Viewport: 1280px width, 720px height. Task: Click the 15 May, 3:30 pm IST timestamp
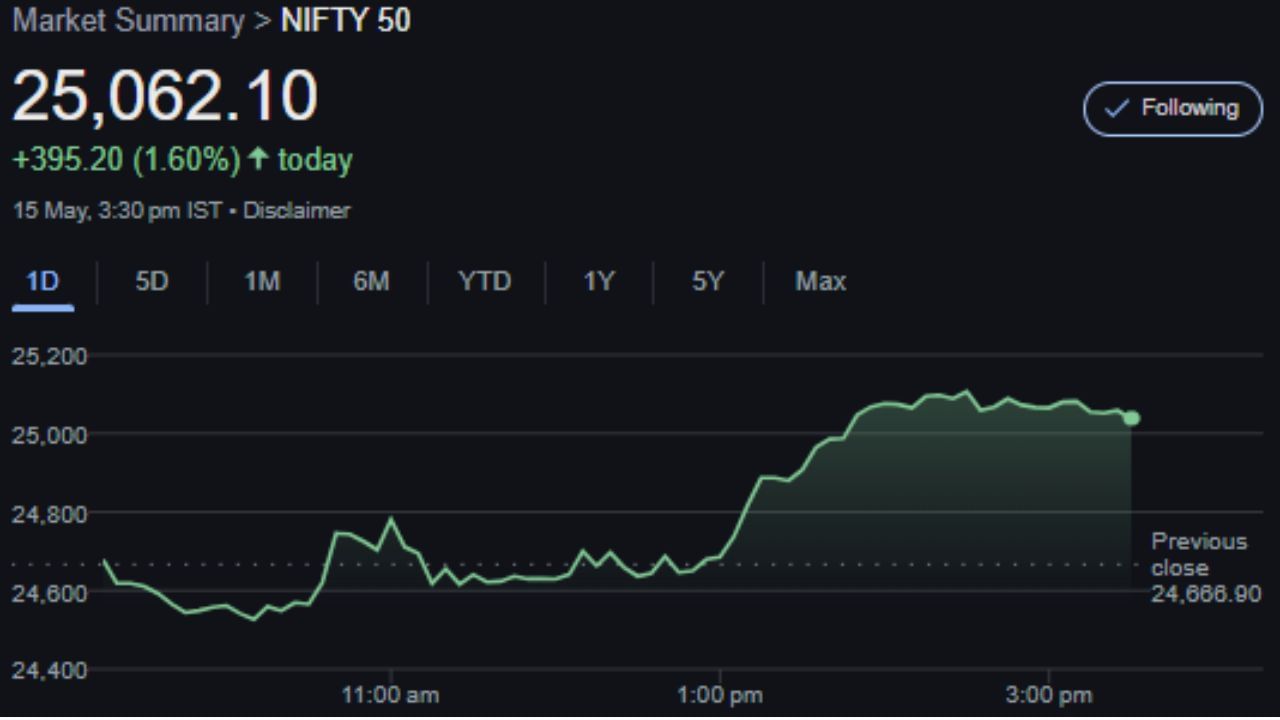pyautogui.click(x=117, y=211)
